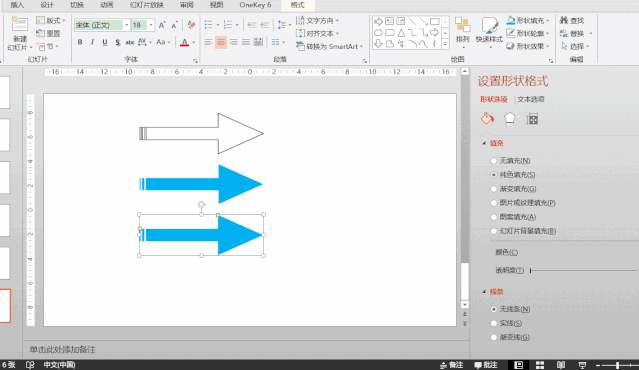Collapse the 填充 section

click(484, 143)
